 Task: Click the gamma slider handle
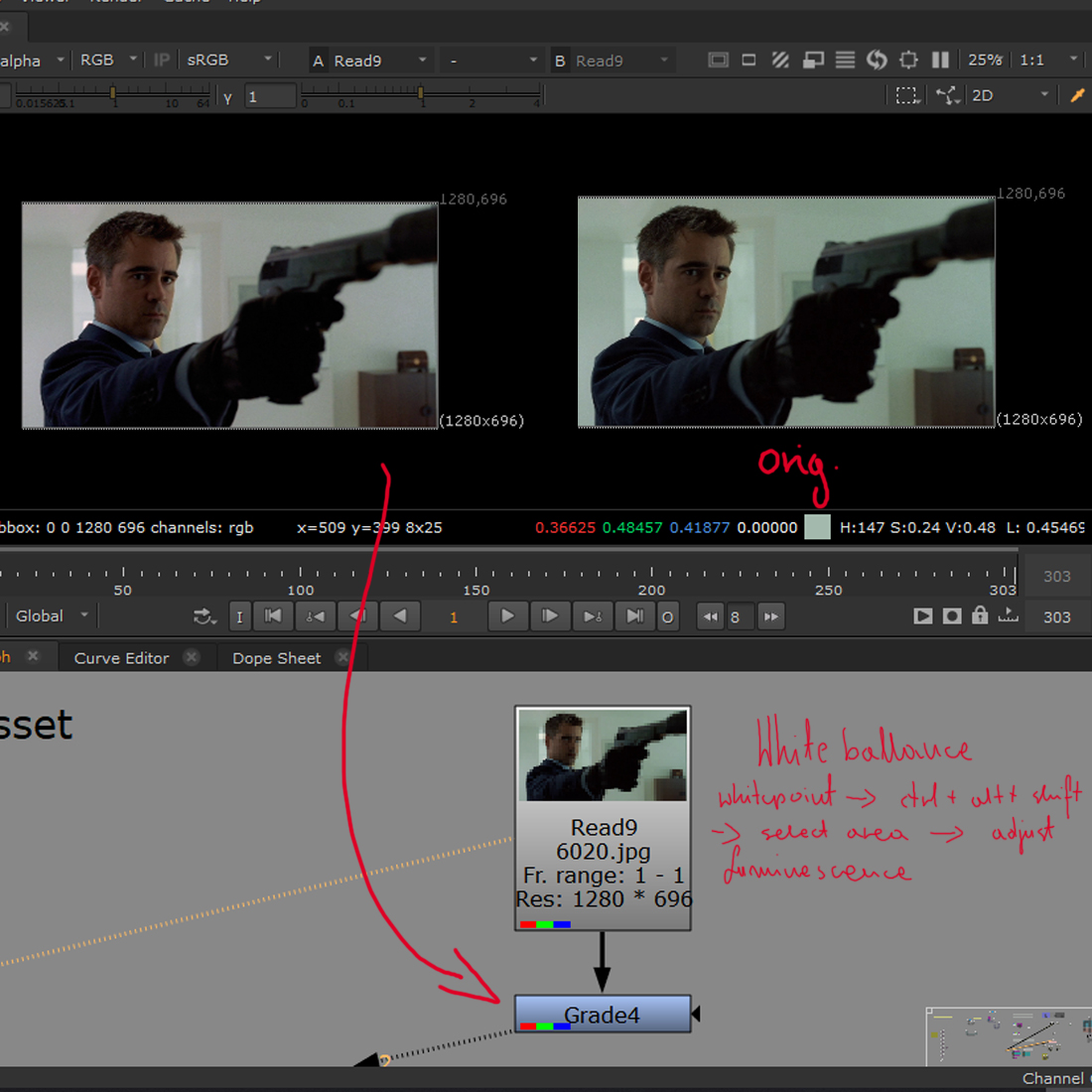click(x=420, y=92)
